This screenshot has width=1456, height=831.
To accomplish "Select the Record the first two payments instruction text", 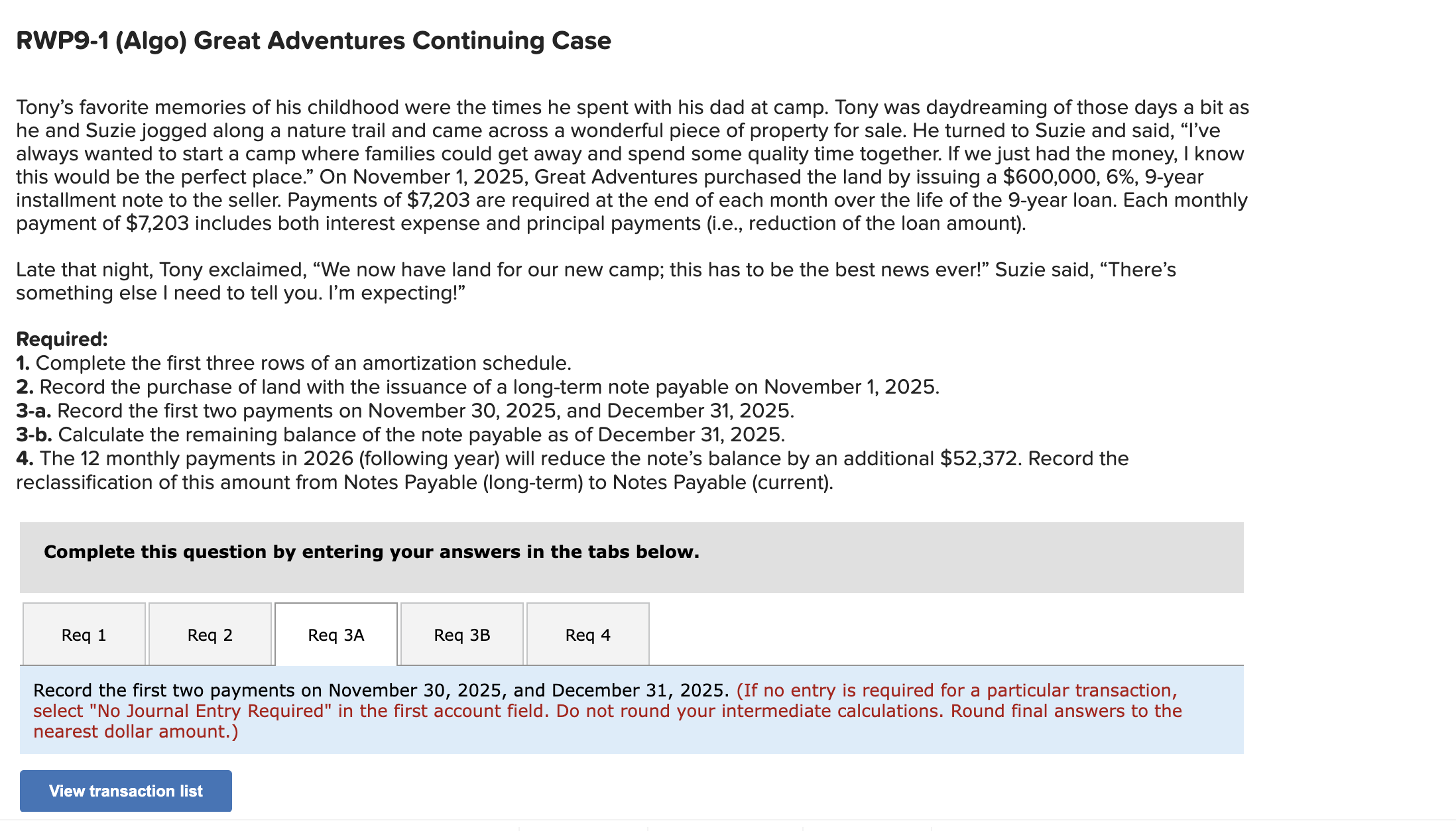I will coord(381,689).
